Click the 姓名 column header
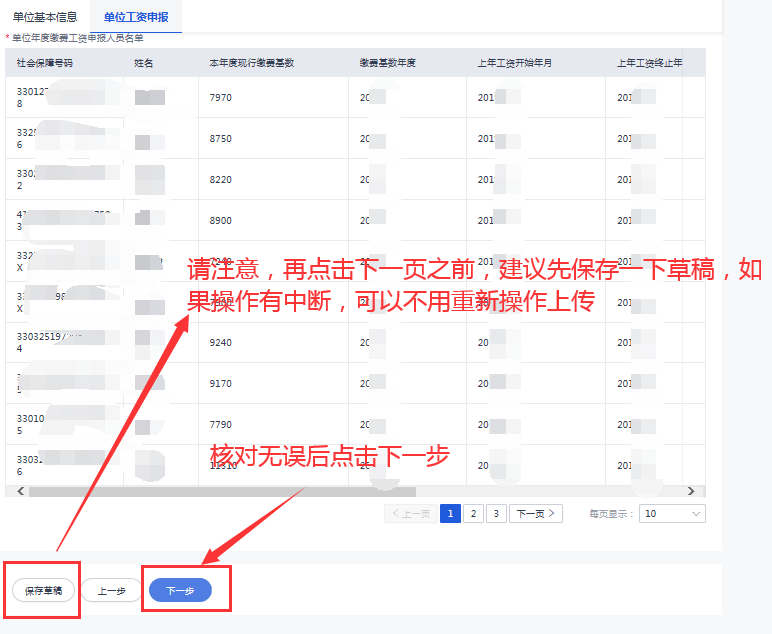772x634 pixels. (x=144, y=63)
